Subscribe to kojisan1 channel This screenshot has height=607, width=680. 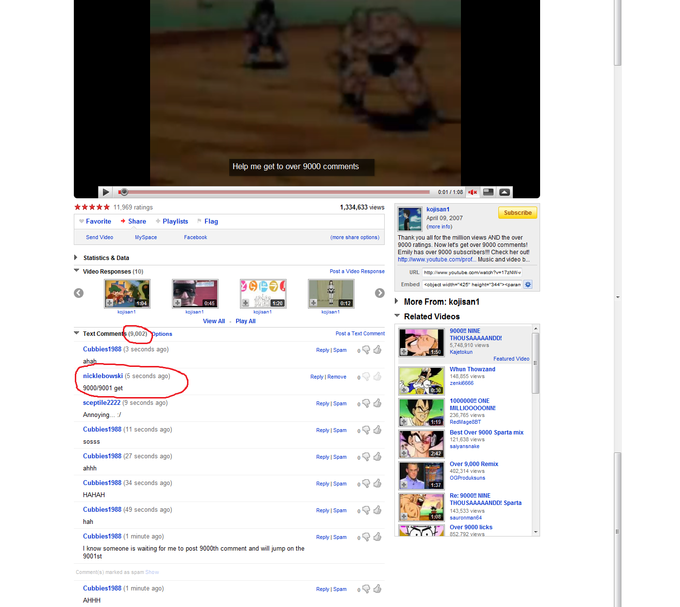coord(517,212)
